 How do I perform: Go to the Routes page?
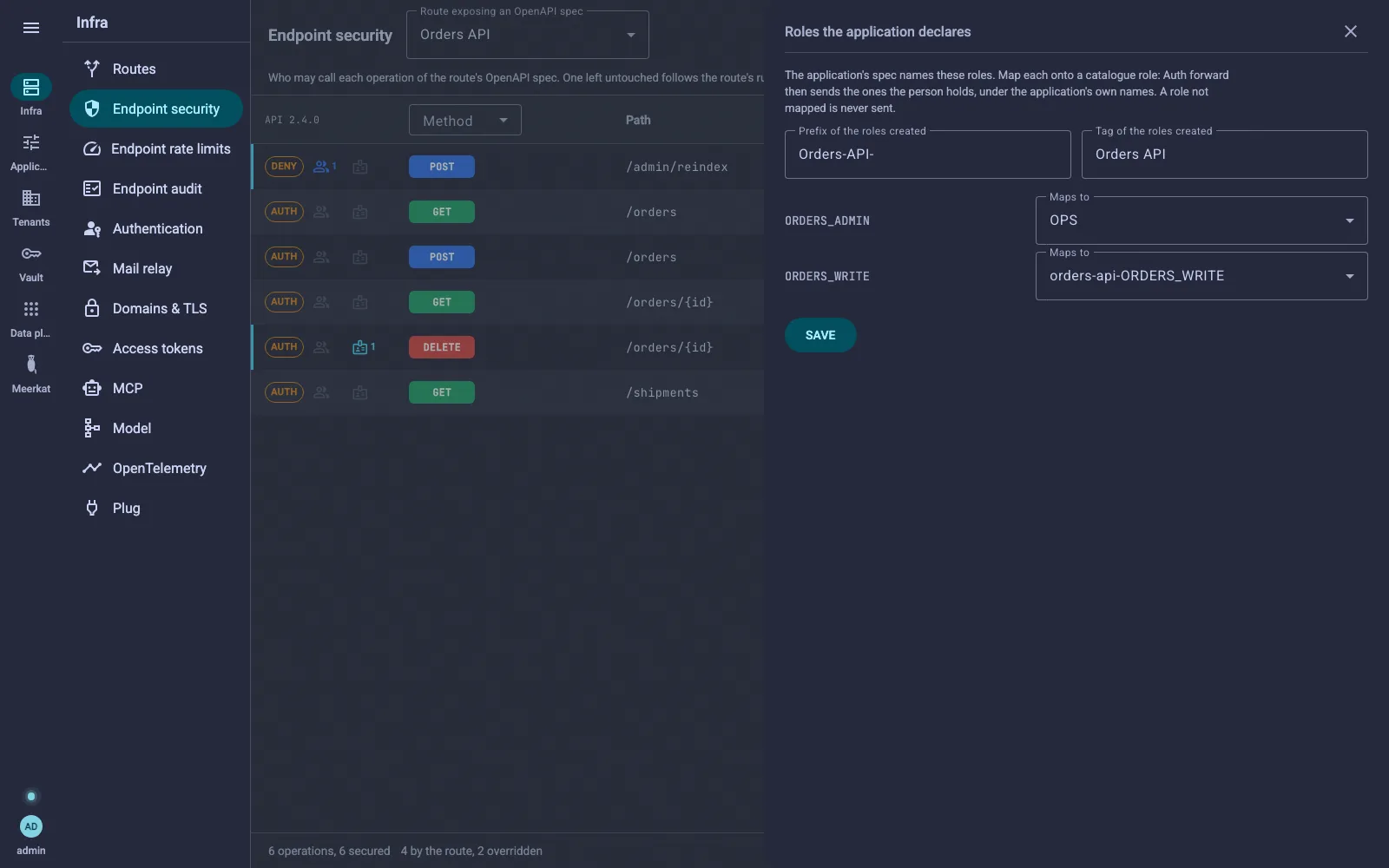point(156,69)
